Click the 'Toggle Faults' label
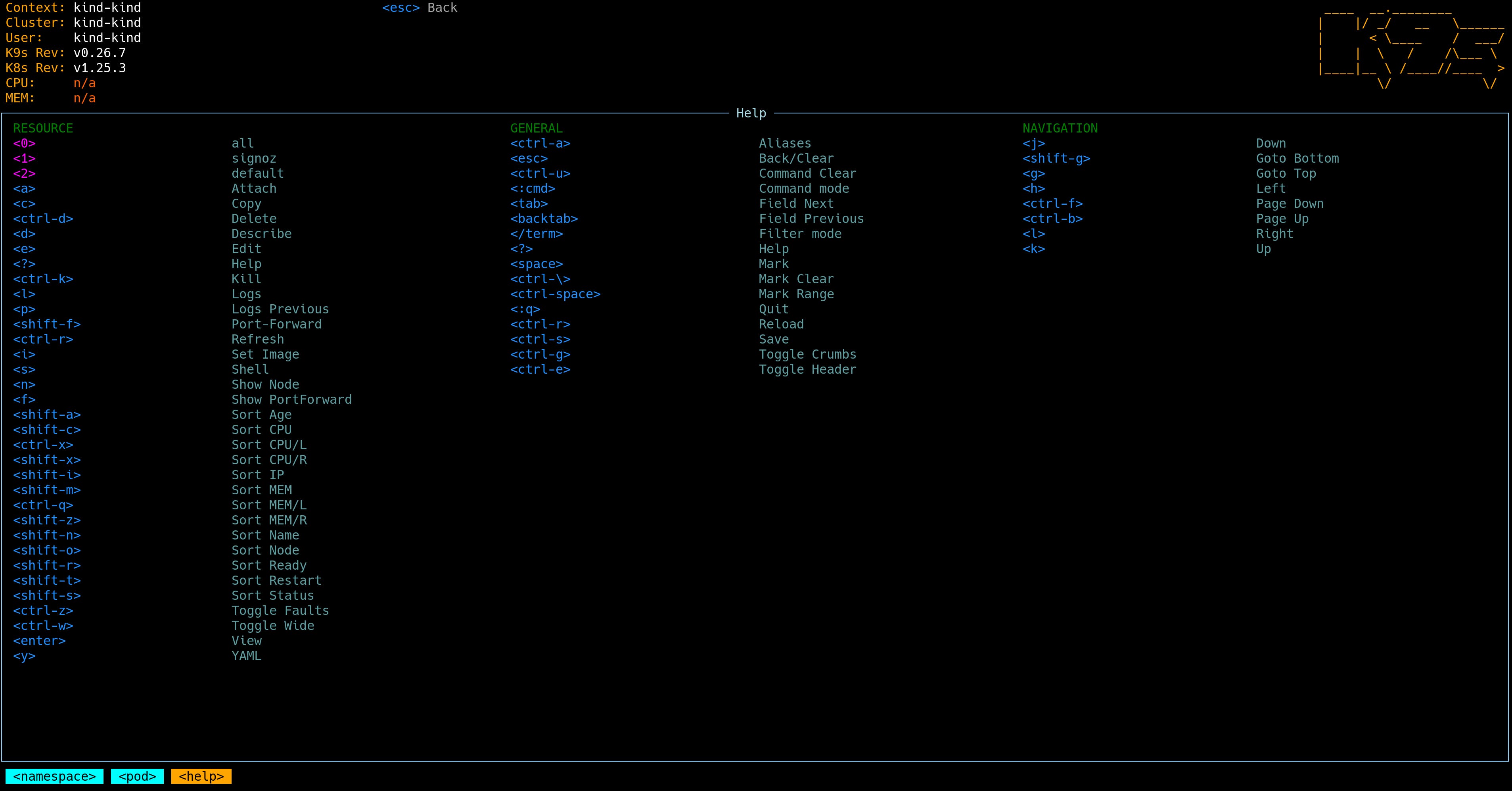This screenshot has height=791, width=1512. coord(280,611)
